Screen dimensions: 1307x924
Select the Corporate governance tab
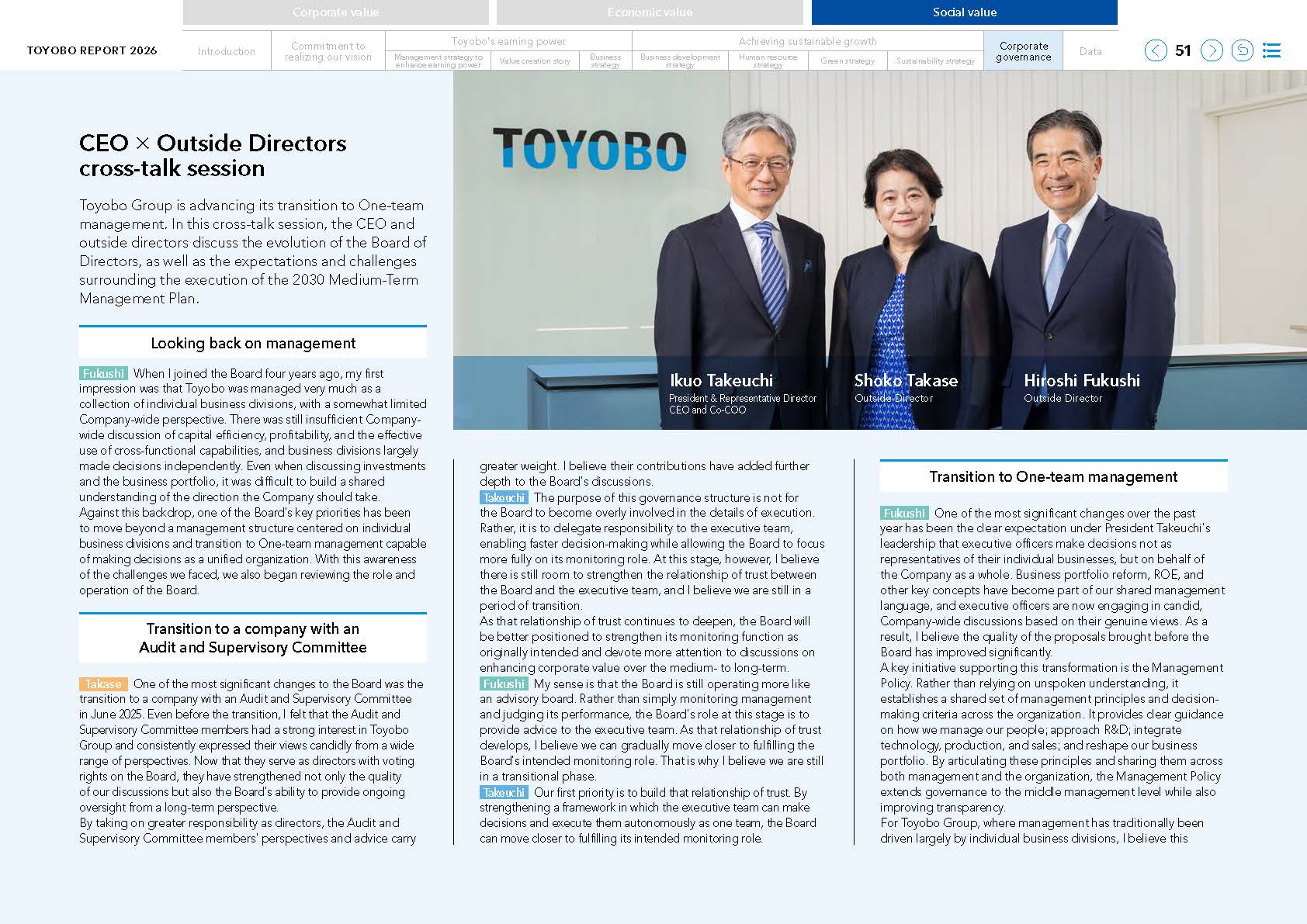1023,51
